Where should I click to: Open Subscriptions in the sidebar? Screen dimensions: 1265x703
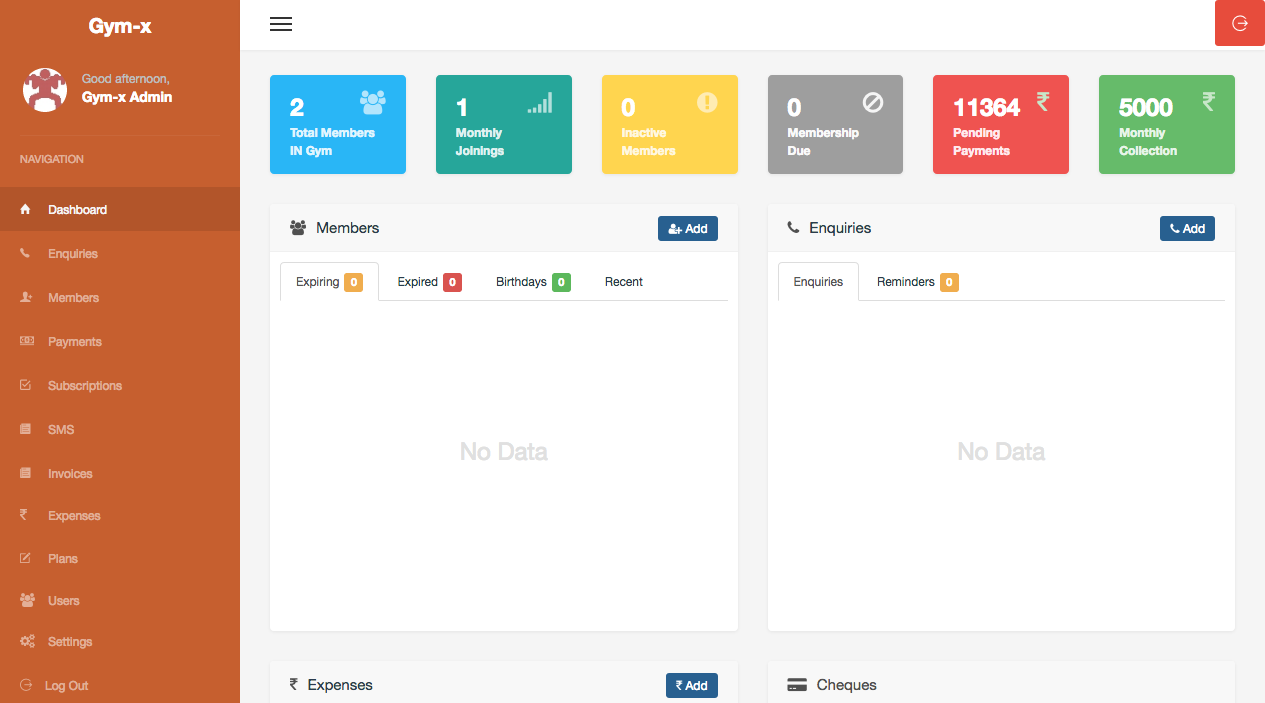click(x=84, y=386)
